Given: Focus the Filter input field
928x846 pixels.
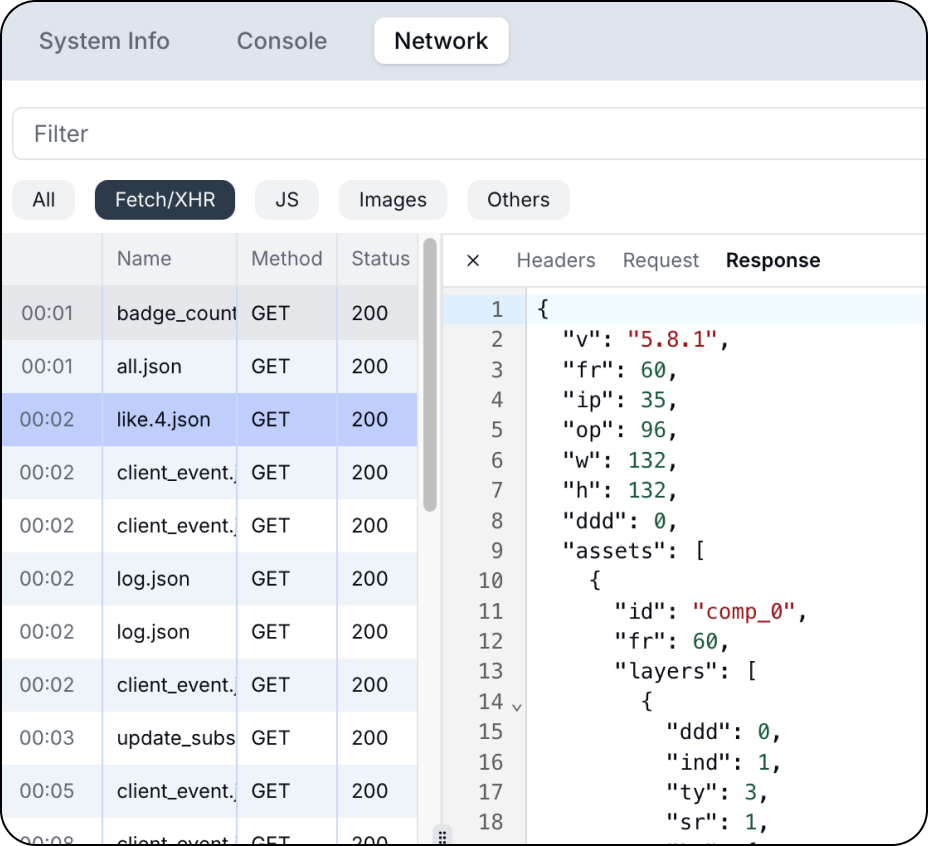Looking at the screenshot, I should [470, 134].
